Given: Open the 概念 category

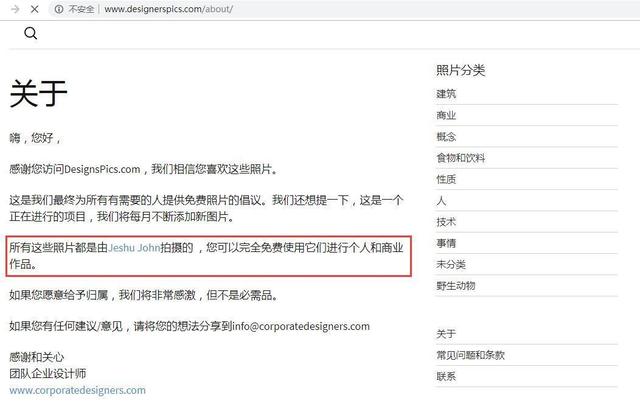Looking at the screenshot, I should 446,137.
